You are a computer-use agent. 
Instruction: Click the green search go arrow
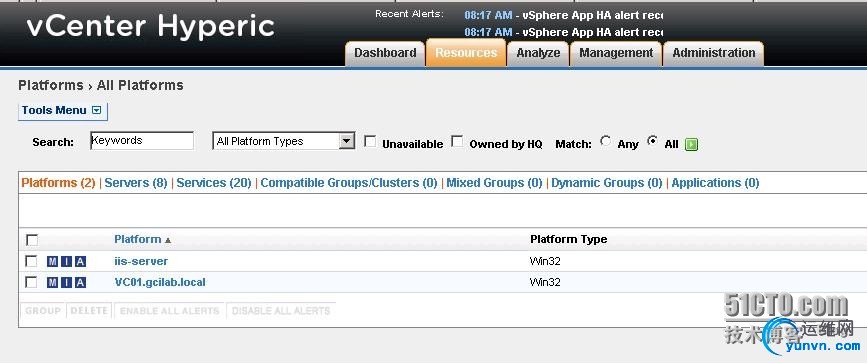tap(691, 145)
